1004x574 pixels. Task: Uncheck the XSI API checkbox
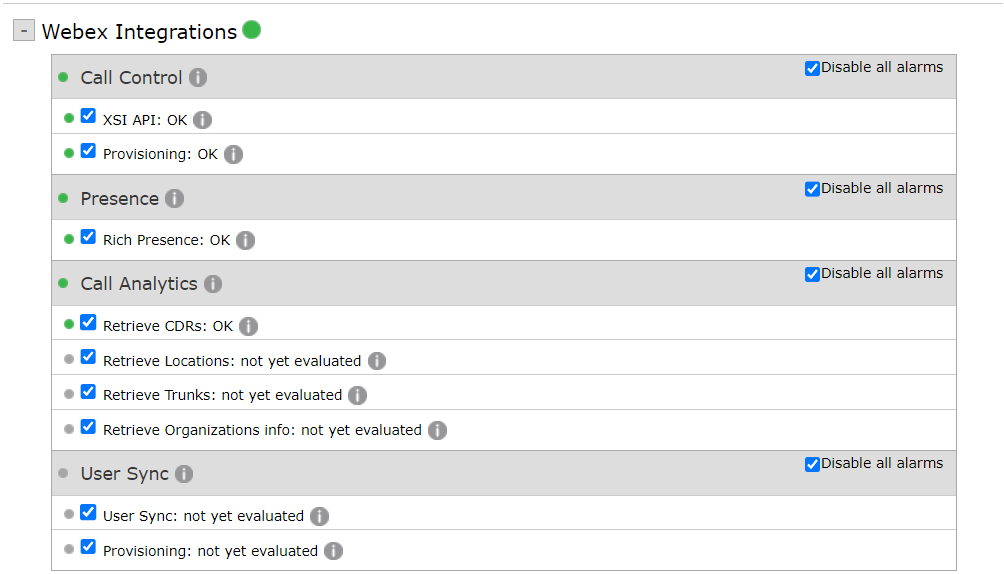tap(88, 116)
